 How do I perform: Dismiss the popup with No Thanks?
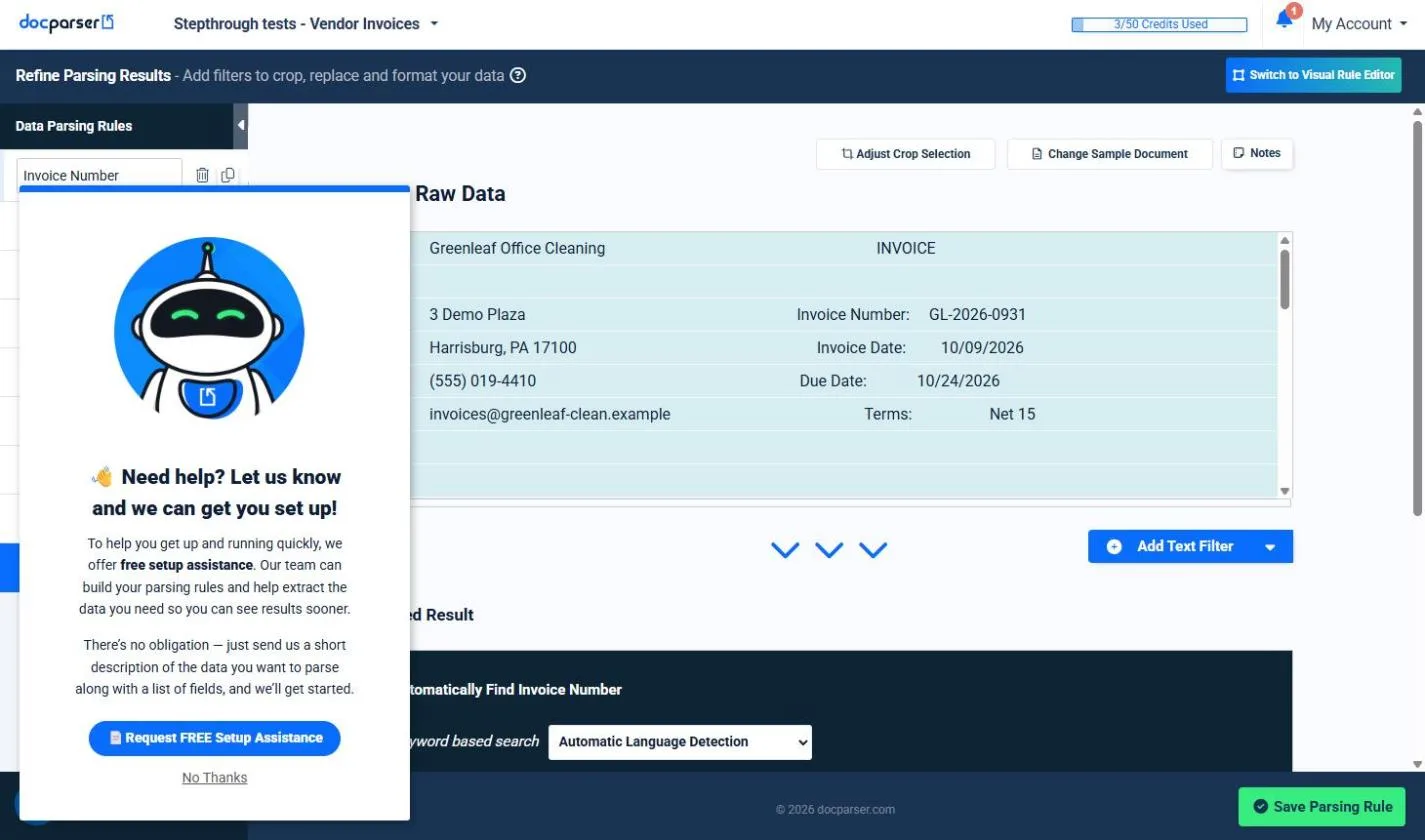coord(215,778)
